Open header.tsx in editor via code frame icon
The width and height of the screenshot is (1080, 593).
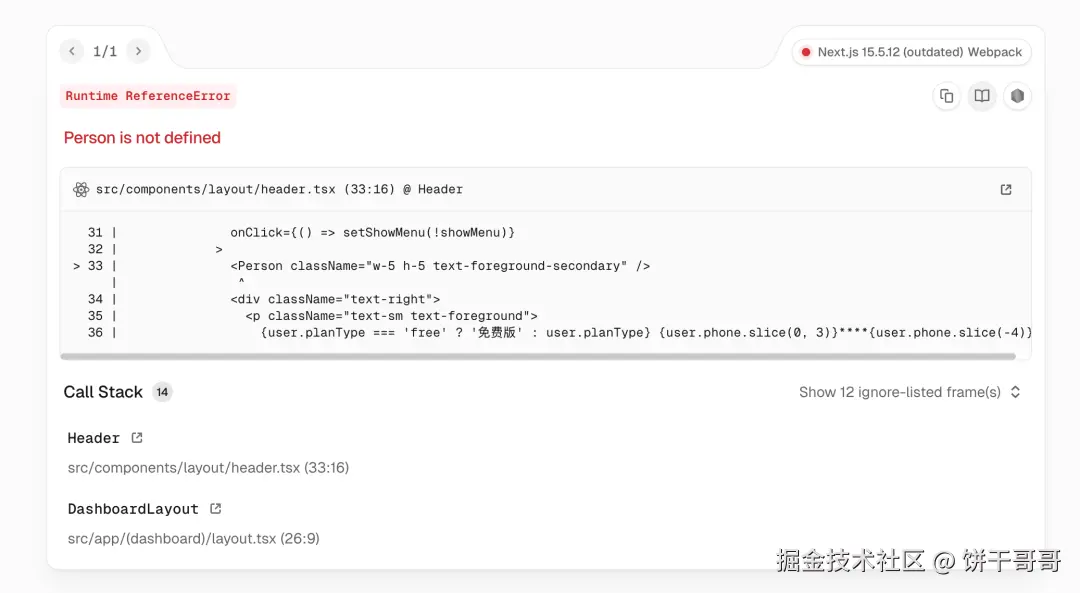1006,189
